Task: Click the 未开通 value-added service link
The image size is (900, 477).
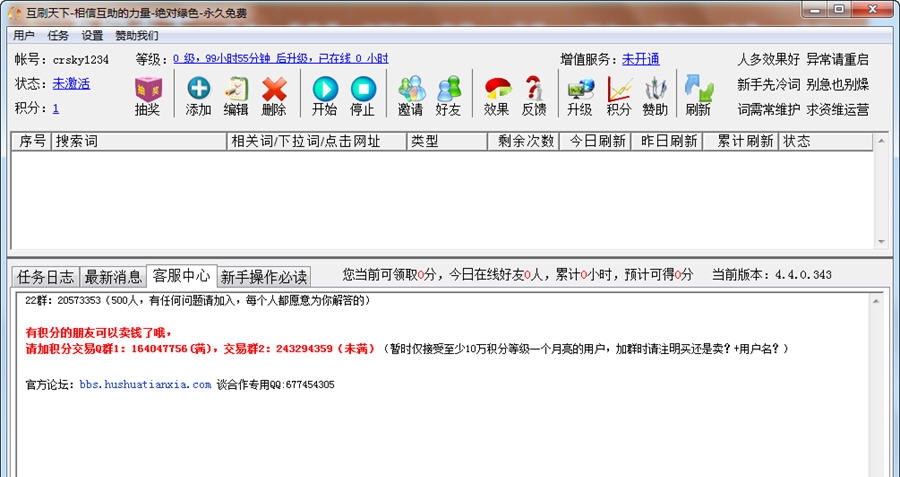Action: tap(641, 59)
